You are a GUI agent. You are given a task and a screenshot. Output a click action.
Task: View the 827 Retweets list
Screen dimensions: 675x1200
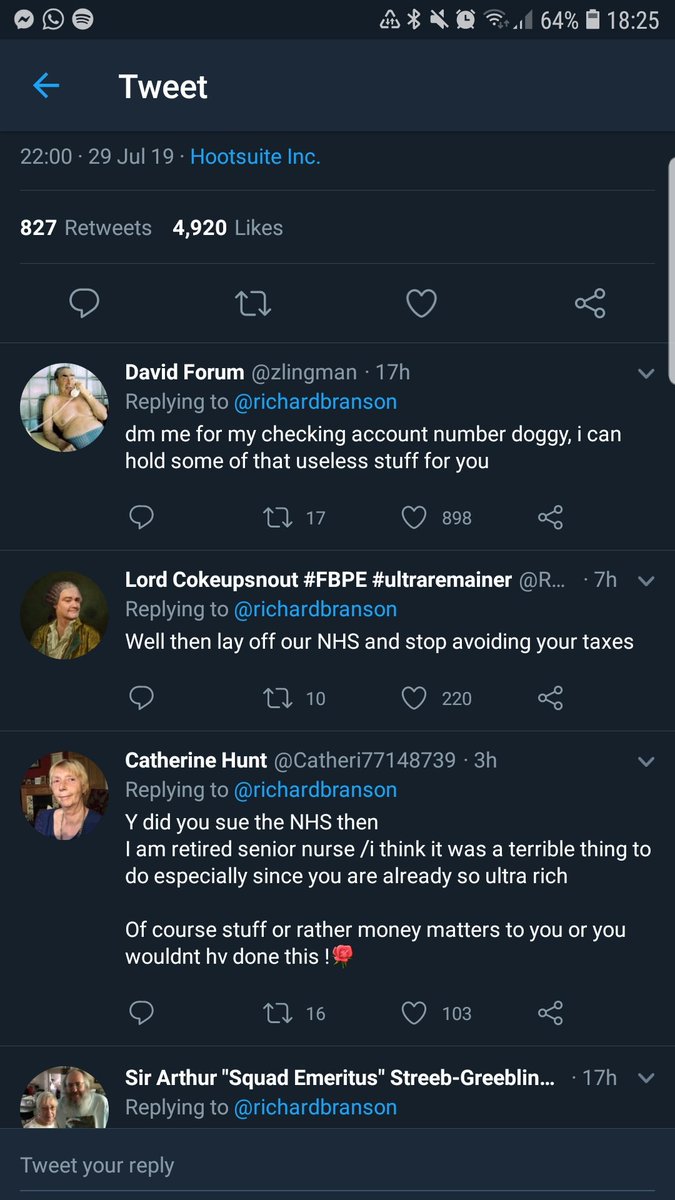tap(86, 228)
